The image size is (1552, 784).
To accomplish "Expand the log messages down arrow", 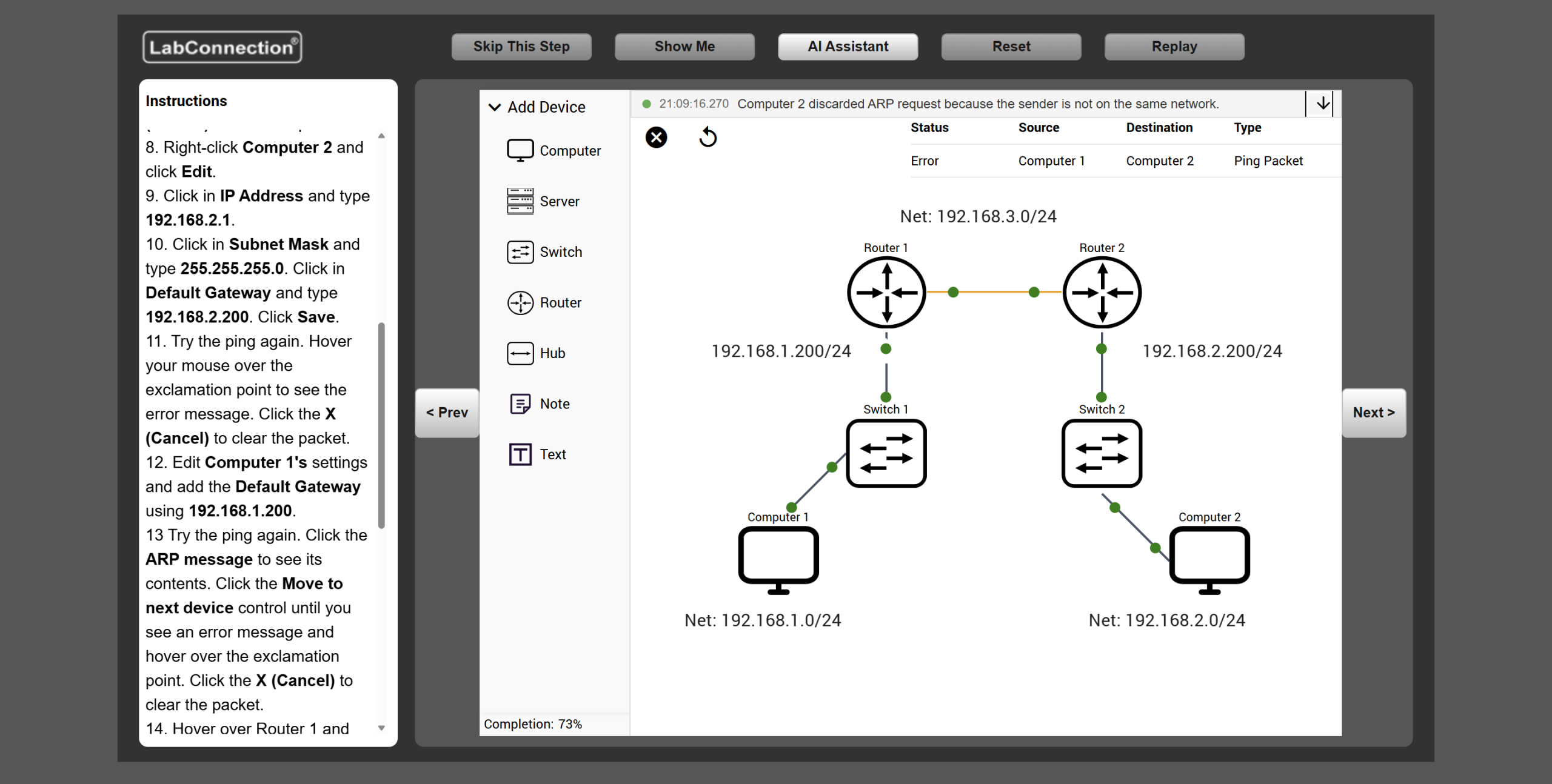I will coord(1323,104).
